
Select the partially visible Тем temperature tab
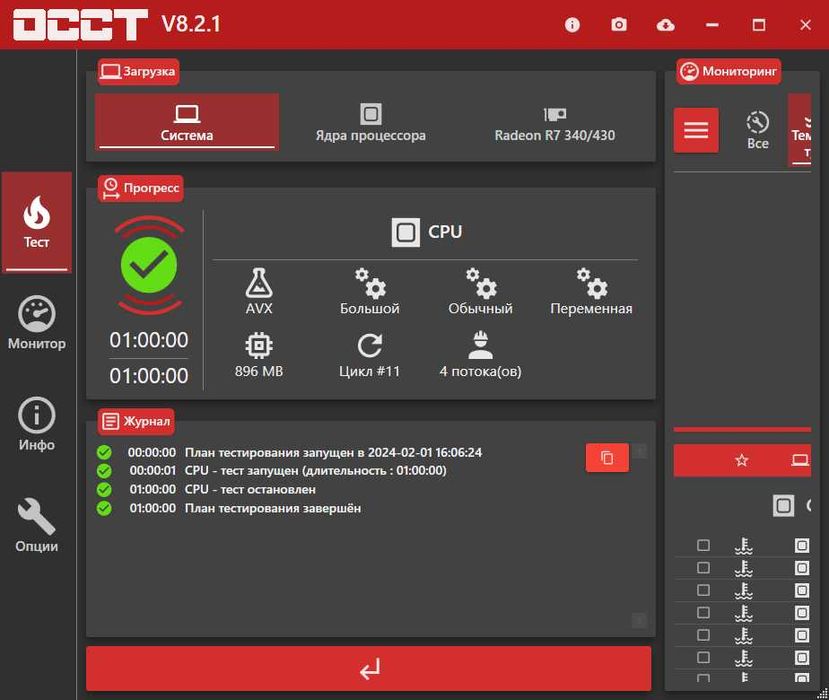click(x=800, y=130)
